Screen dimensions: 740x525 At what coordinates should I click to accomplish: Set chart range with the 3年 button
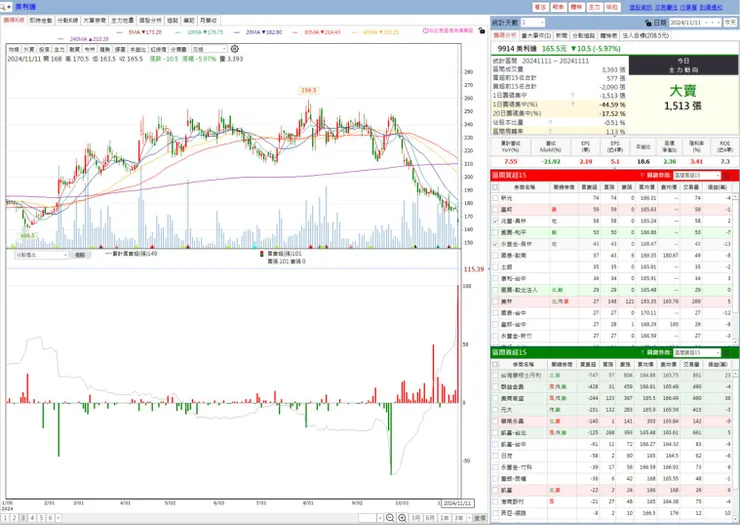coord(459,518)
